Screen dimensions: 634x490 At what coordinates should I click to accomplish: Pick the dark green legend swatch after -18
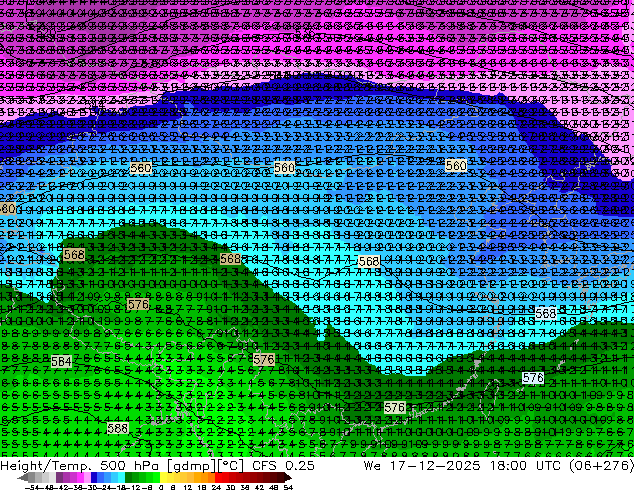[129, 478]
